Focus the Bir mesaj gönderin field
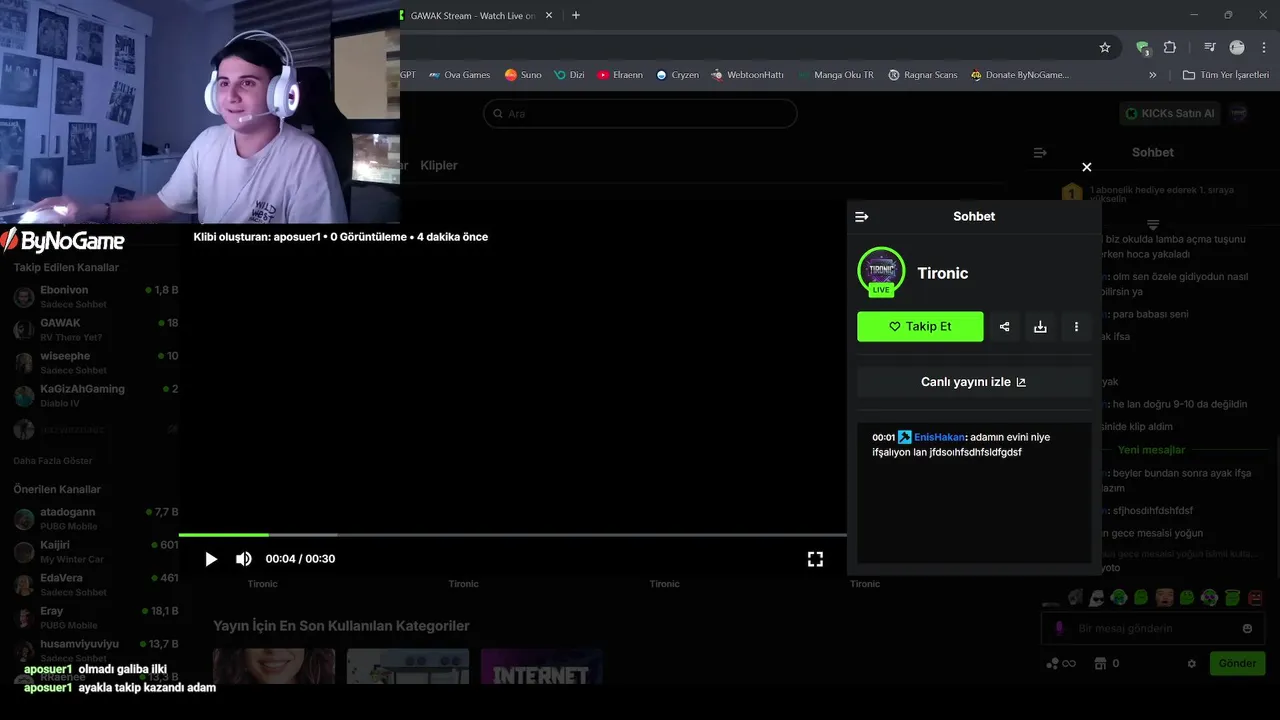The image size is (1280, 720). 1152,628
